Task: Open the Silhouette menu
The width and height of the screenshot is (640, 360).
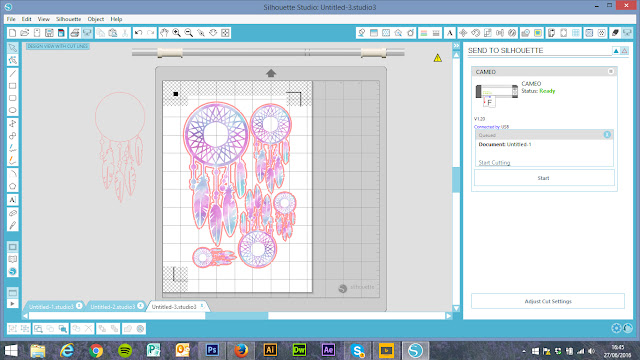Action: pos(68,19)
